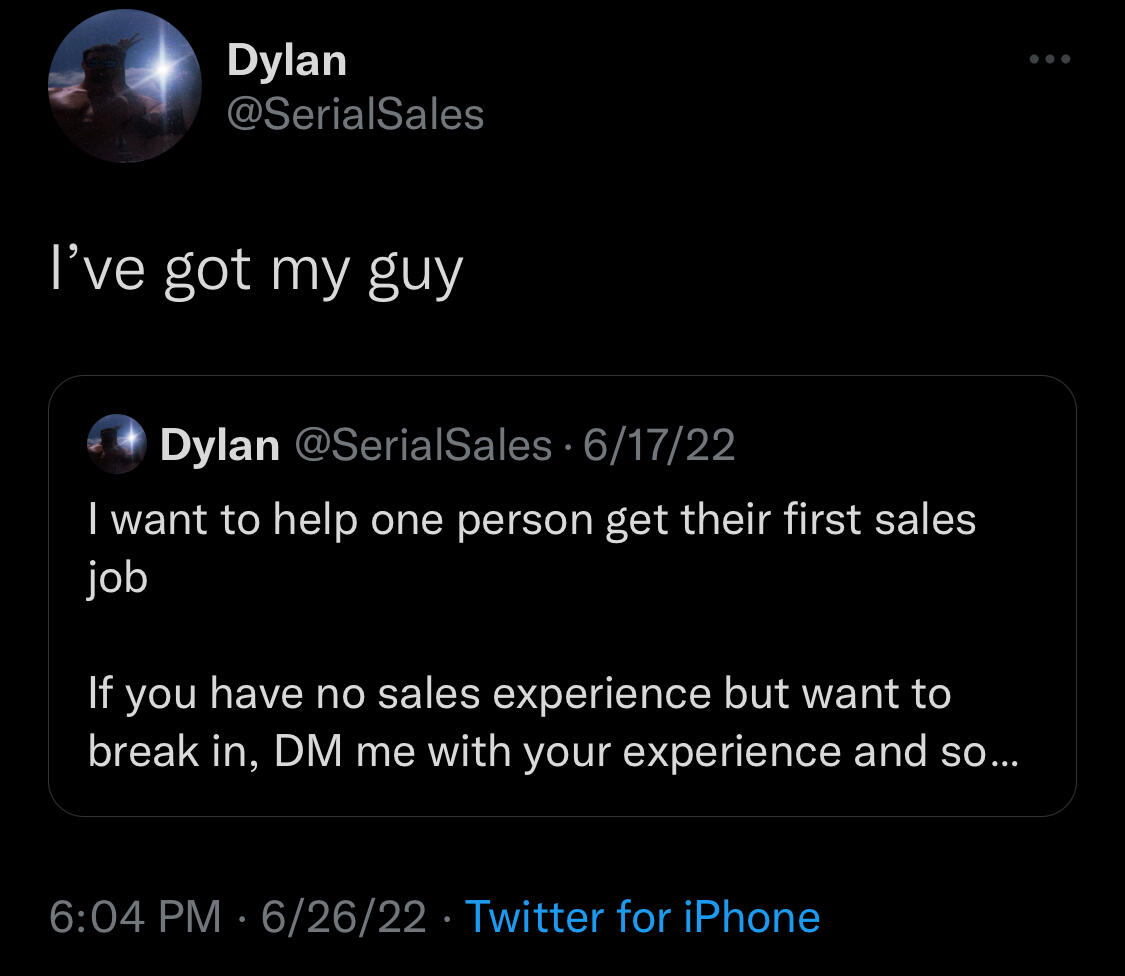Open the three-dot more options menu
The image size is (1125, 976).
click(1050, 60)
